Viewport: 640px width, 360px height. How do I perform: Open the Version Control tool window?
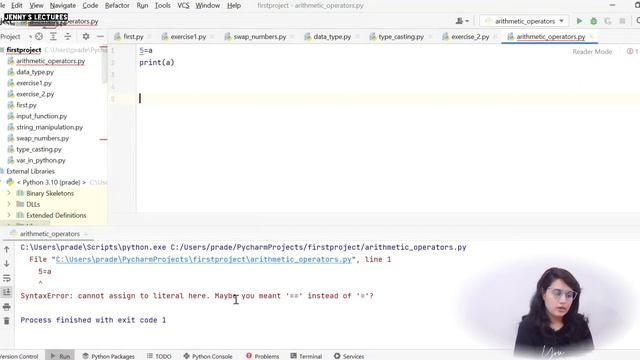[19, 356]
